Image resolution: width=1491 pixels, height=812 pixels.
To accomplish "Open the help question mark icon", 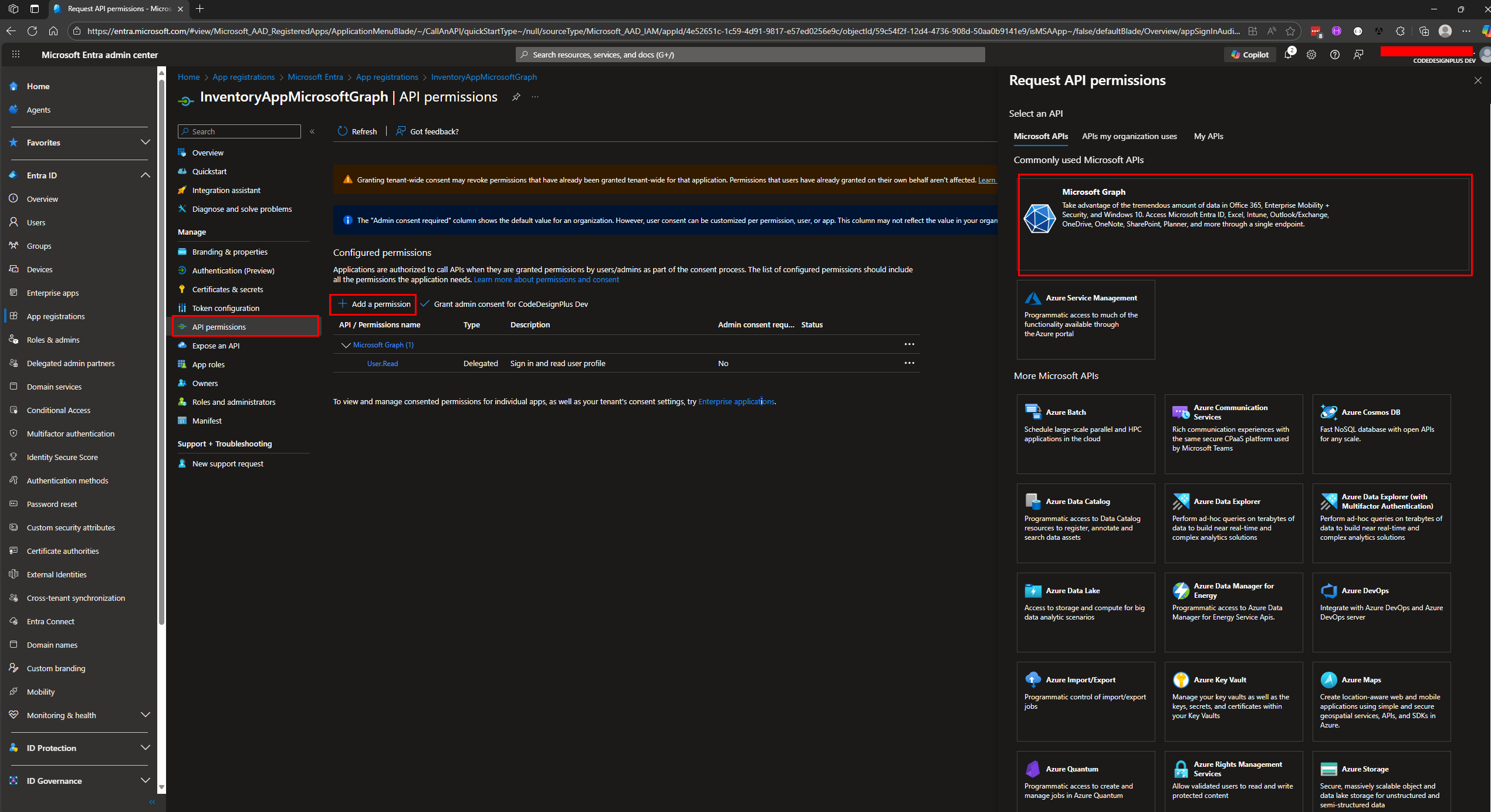I will pyautogui.click(x=1335, y=55).
